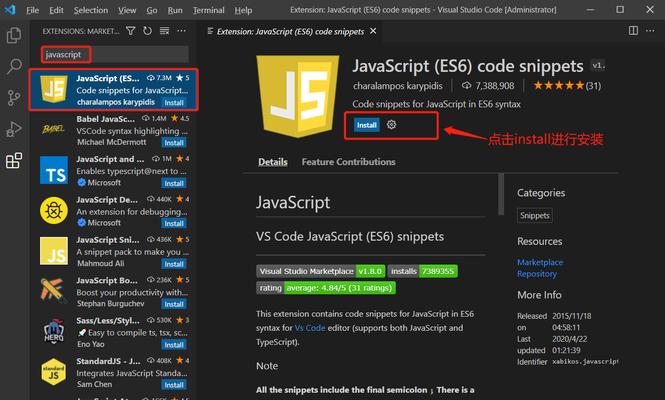Install JavaScript (ES6) snippets from the list

(174, 102)
